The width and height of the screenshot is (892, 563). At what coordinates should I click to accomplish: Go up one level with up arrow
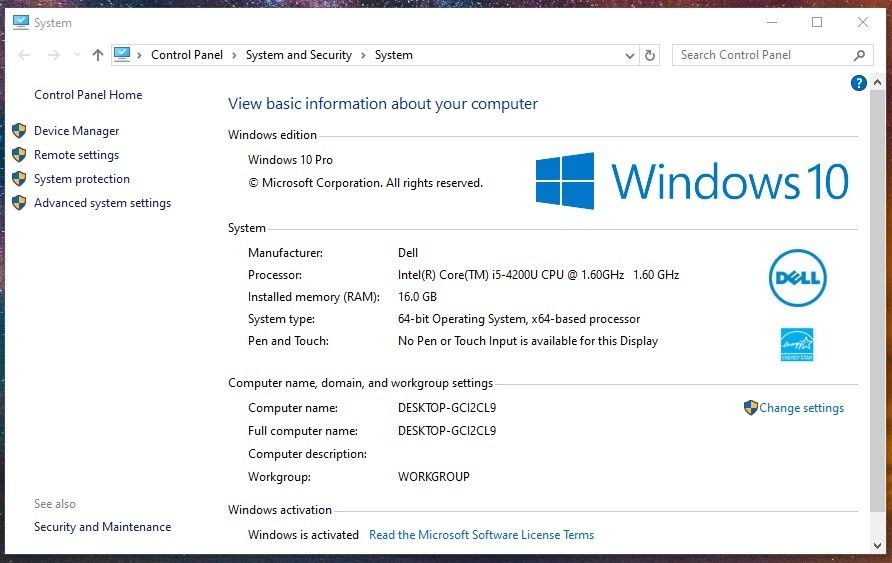click(x=98, y=55)
